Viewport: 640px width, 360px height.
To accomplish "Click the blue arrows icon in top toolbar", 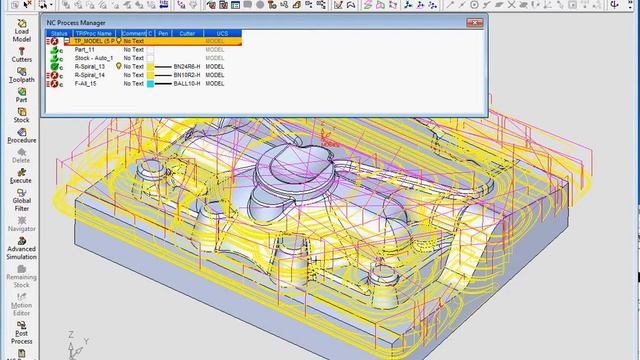I will (x=164, y=4).
